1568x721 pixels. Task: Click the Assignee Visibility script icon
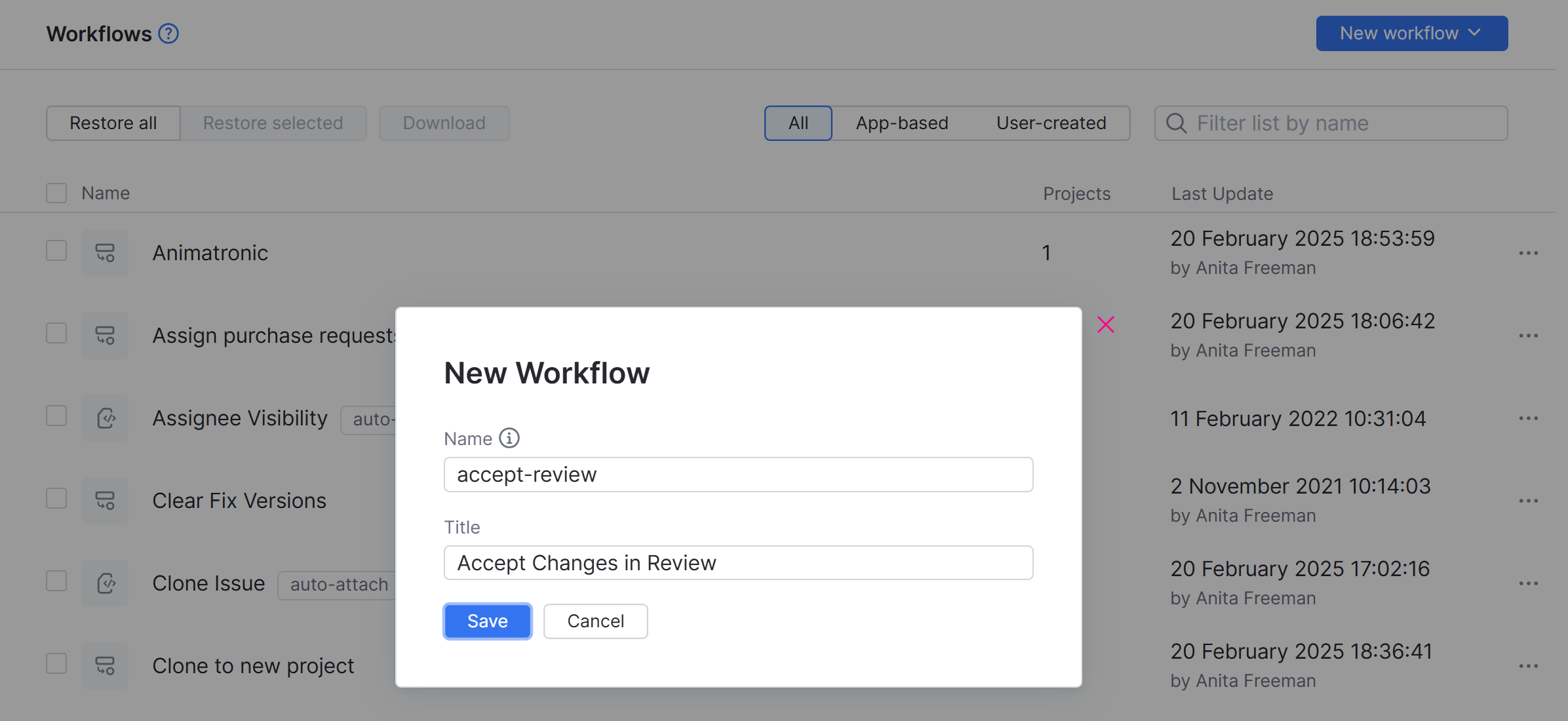point(105,418)
